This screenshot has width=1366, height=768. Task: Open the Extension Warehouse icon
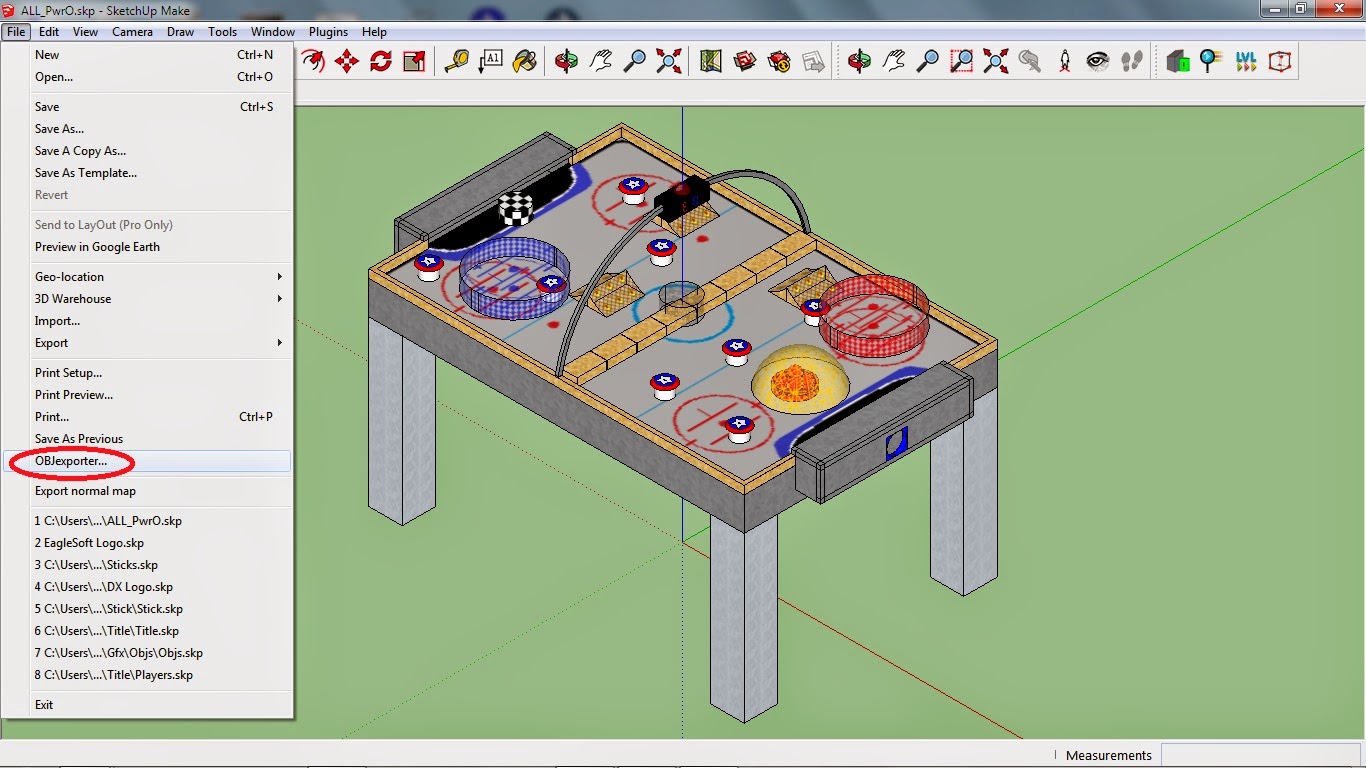[x=779, y=61]
